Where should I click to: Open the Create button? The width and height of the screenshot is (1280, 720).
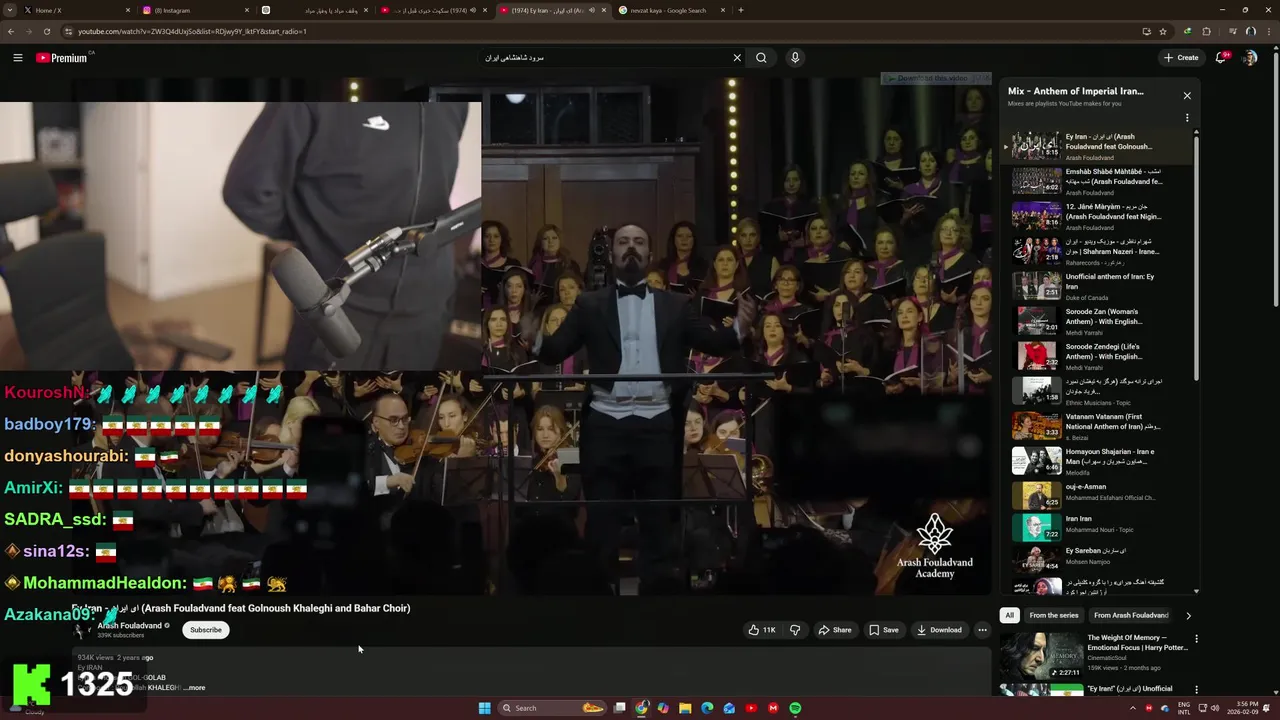1181,58
